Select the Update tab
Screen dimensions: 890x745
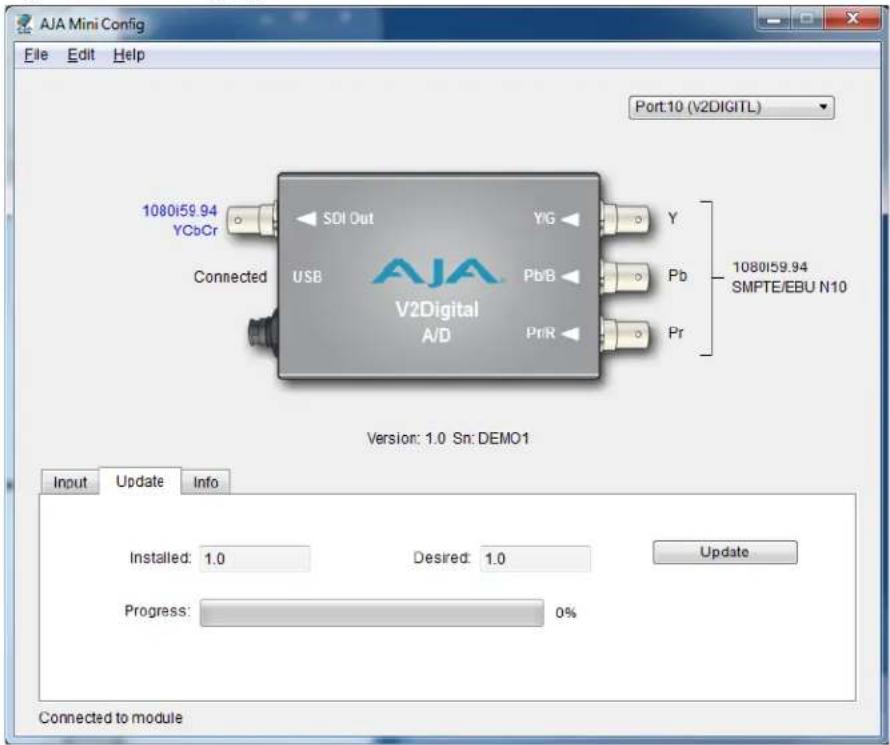click(140, 481)
